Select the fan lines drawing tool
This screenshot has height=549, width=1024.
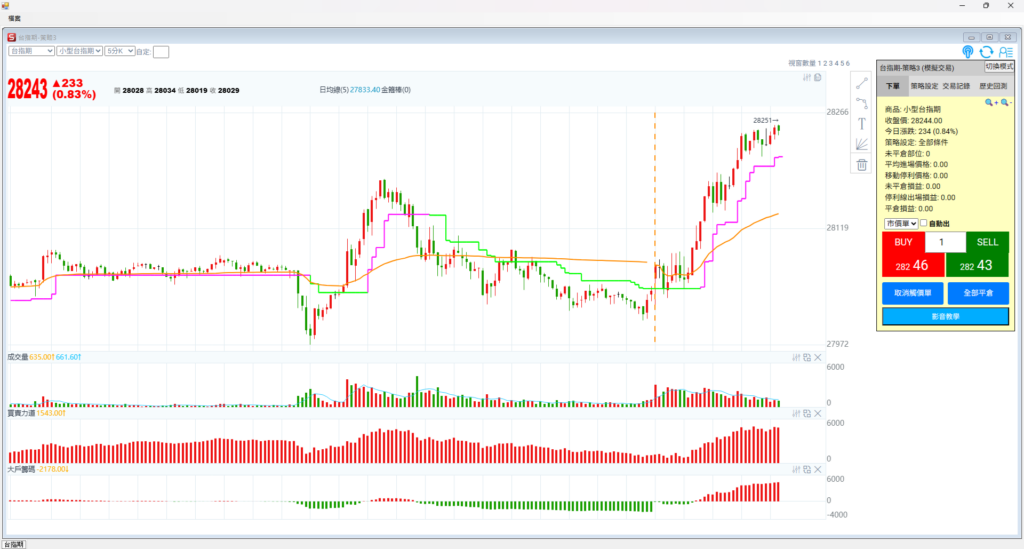862,144
